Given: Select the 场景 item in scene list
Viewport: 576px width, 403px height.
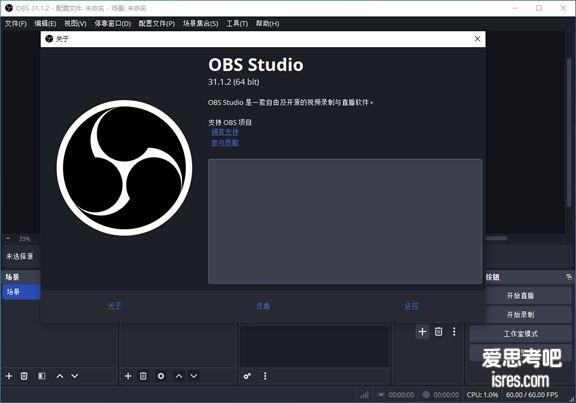Looking at the screenshot, I should (21, 292).
